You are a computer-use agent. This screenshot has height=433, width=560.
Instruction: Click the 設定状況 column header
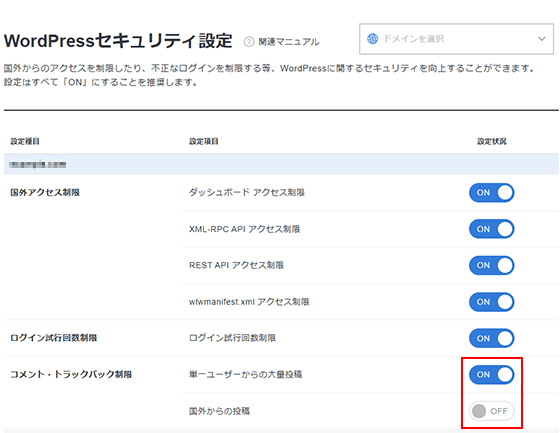(492, 141)
